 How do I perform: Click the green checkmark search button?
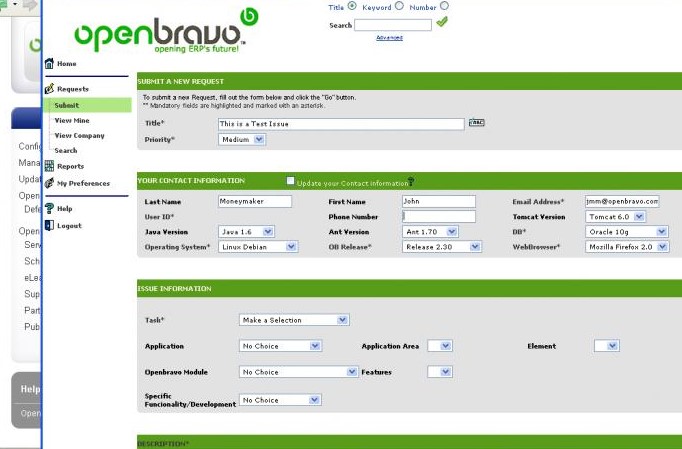(442, 21)
